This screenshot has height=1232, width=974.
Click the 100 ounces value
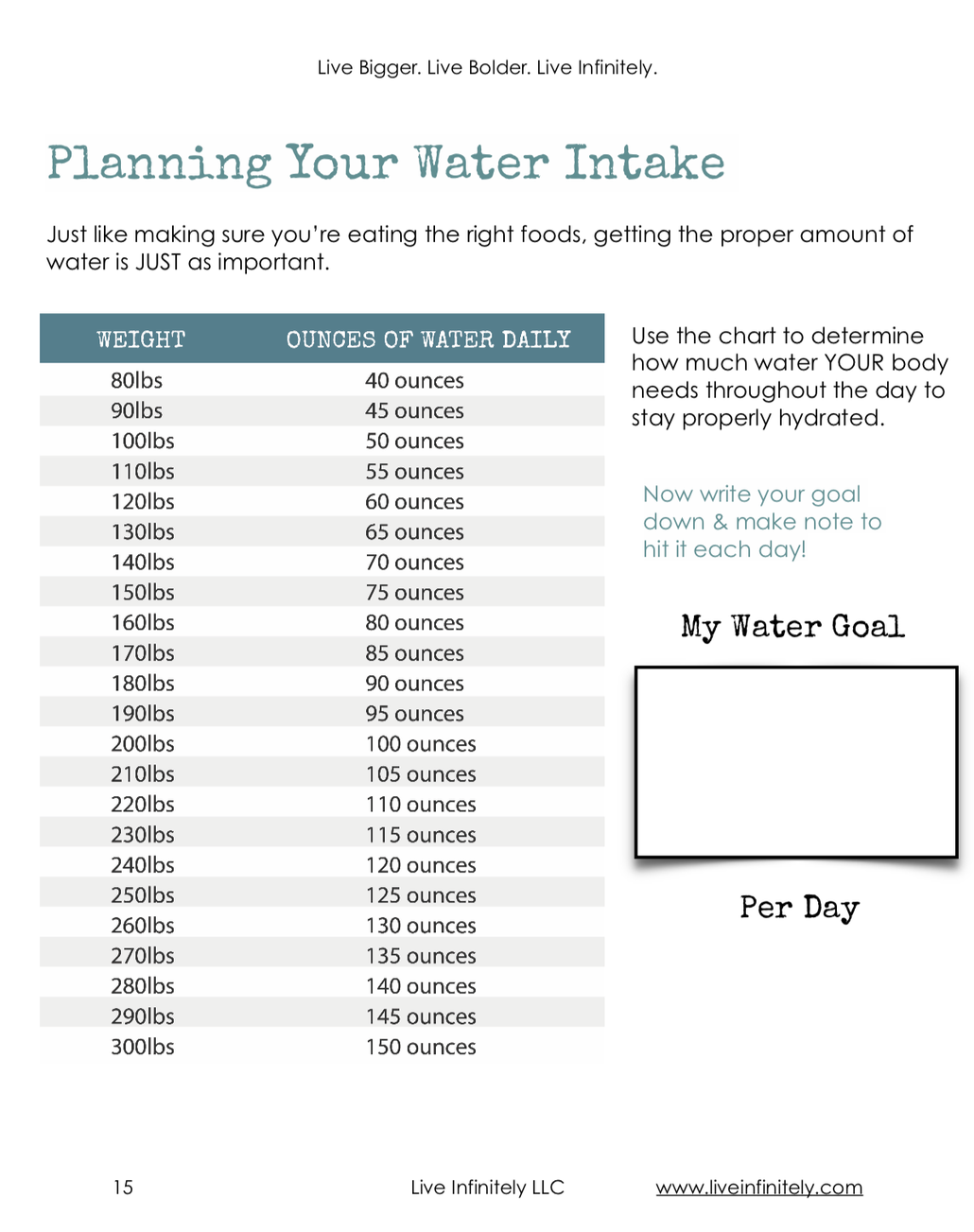pyautogui.click(x=421, y=743)
